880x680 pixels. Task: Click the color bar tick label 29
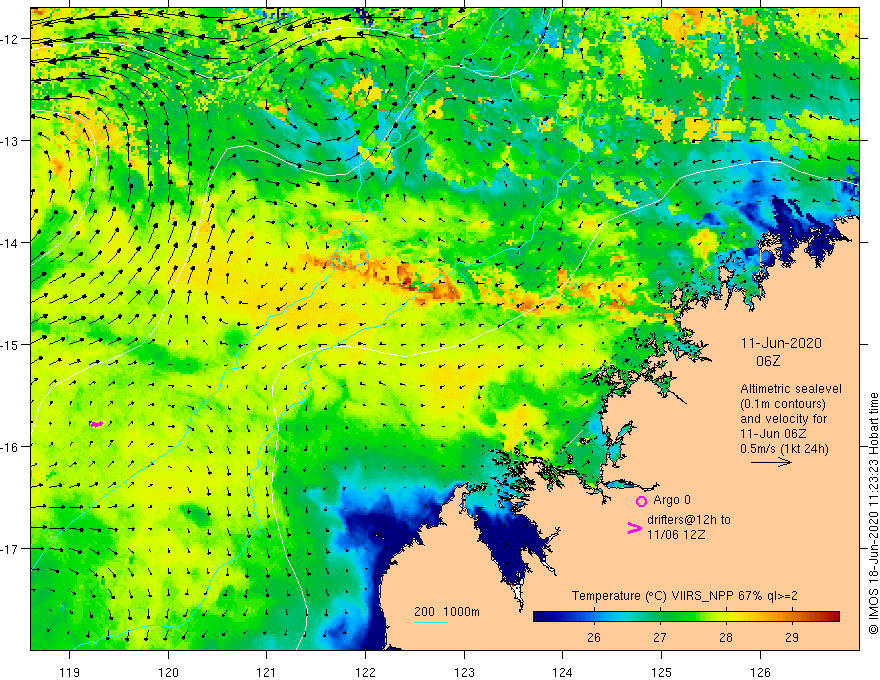(x=792, y=637)
